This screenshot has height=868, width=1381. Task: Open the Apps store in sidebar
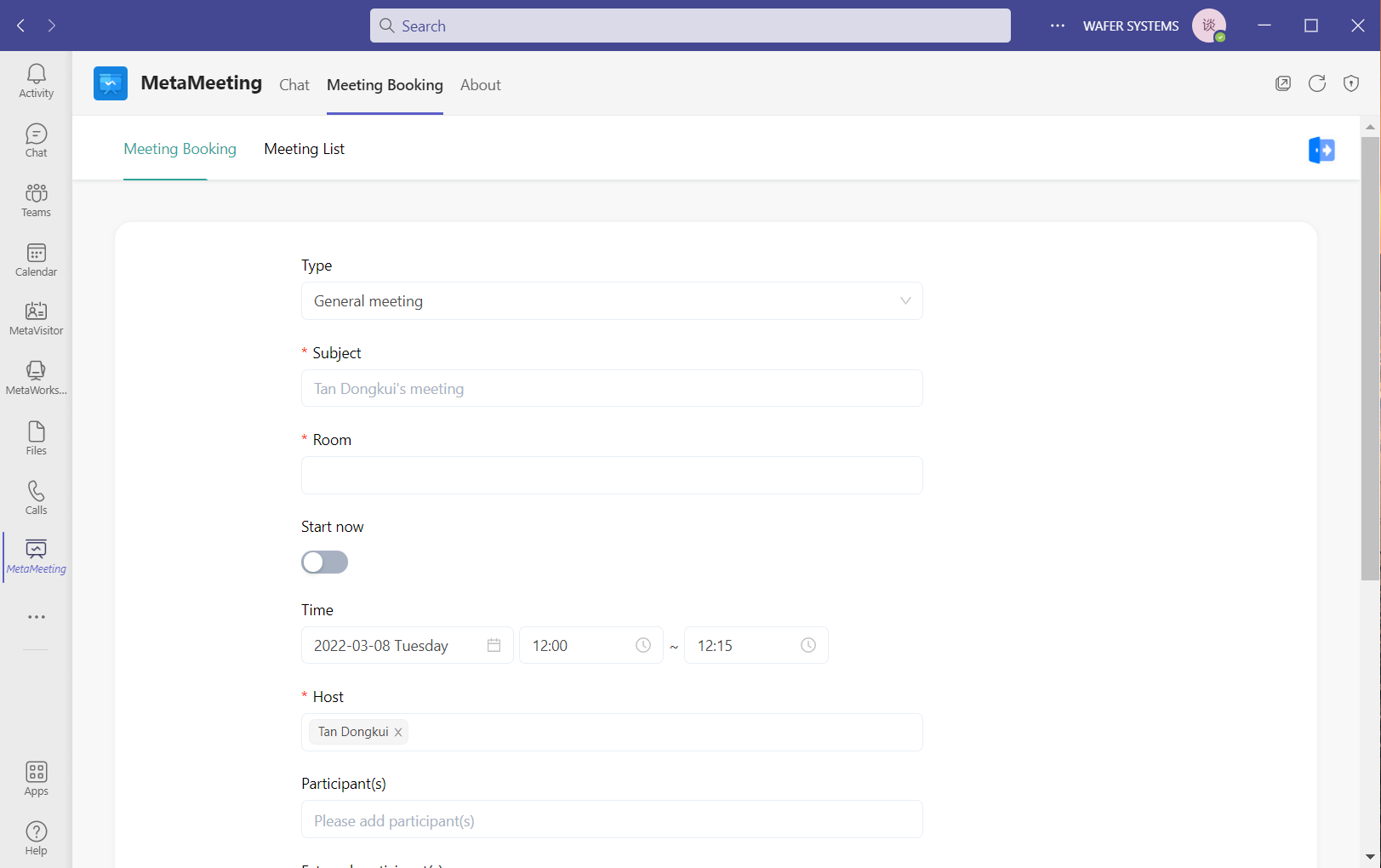[36, 779]
